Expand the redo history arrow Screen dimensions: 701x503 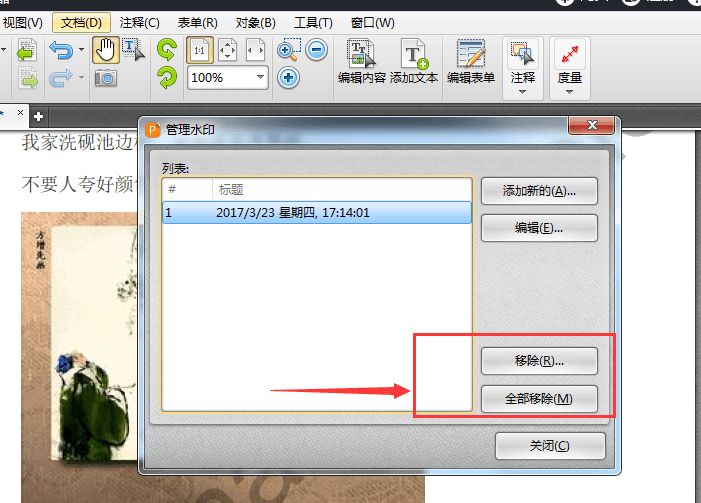pyautogui.click(x=81, y=78)
